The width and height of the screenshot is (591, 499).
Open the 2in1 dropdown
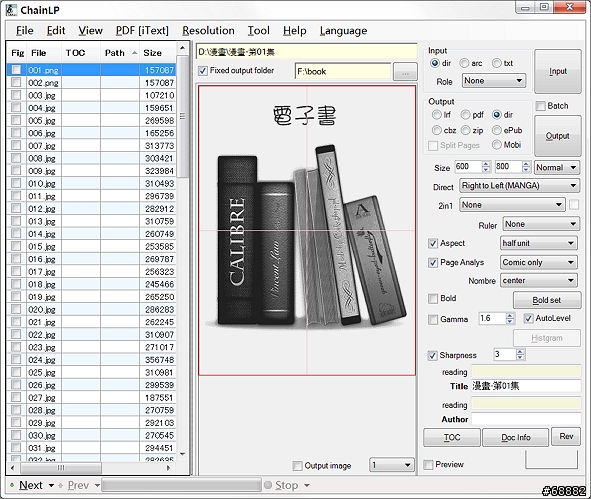(x=512, y=205)
